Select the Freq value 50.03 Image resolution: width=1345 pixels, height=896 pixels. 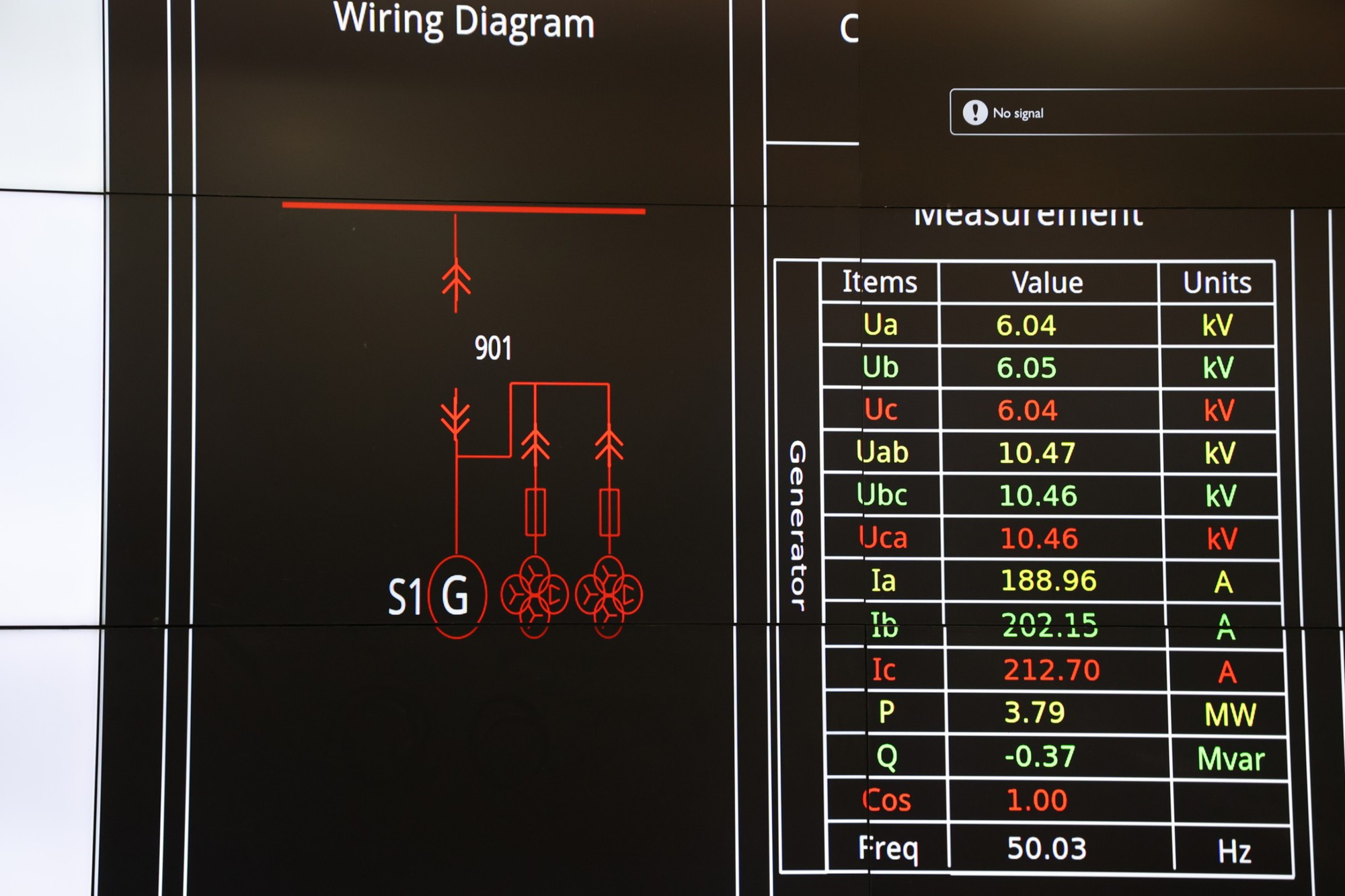[1047, 849]
